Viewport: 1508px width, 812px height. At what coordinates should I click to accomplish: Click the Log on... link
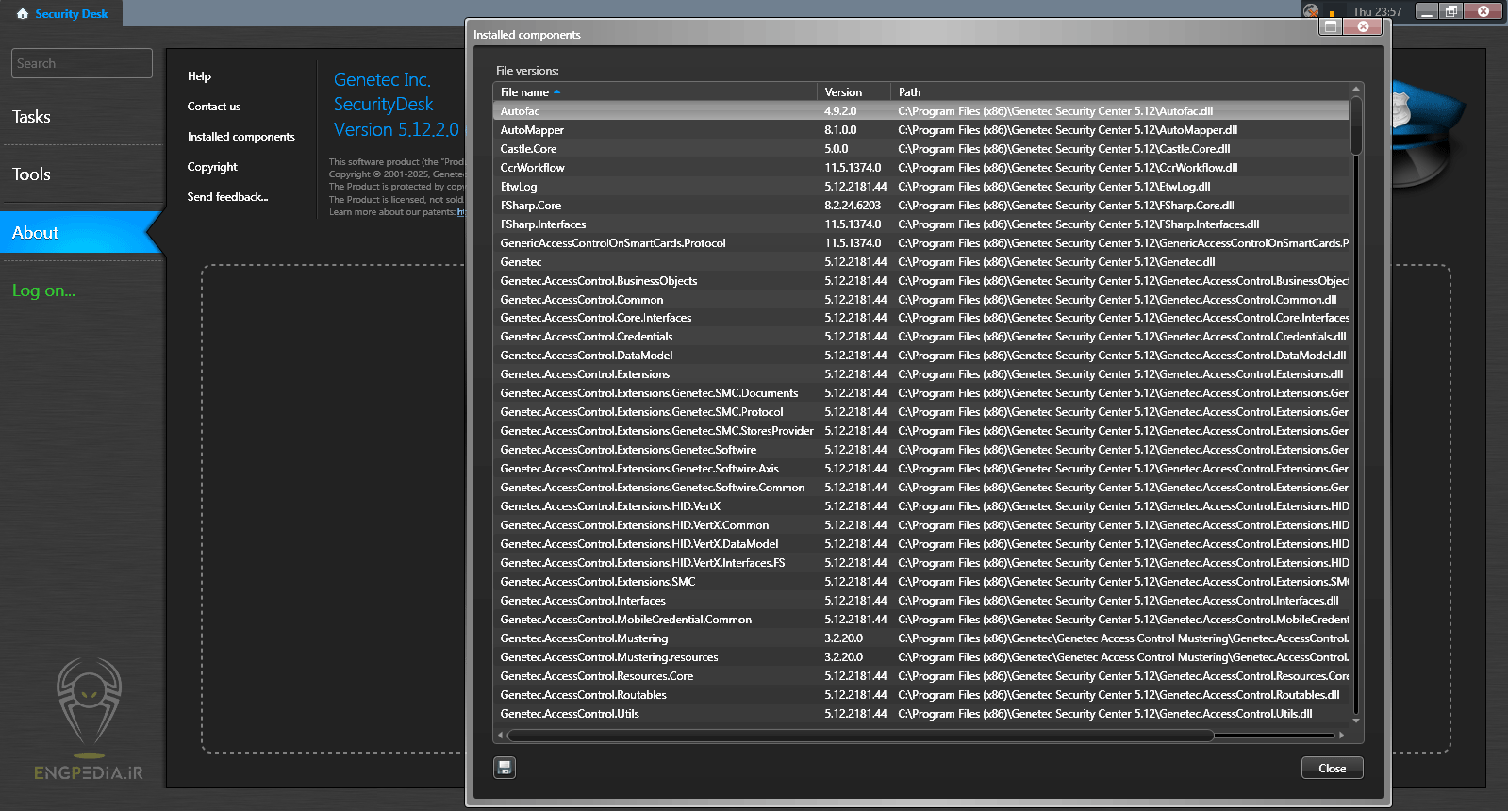pos(43,290)
